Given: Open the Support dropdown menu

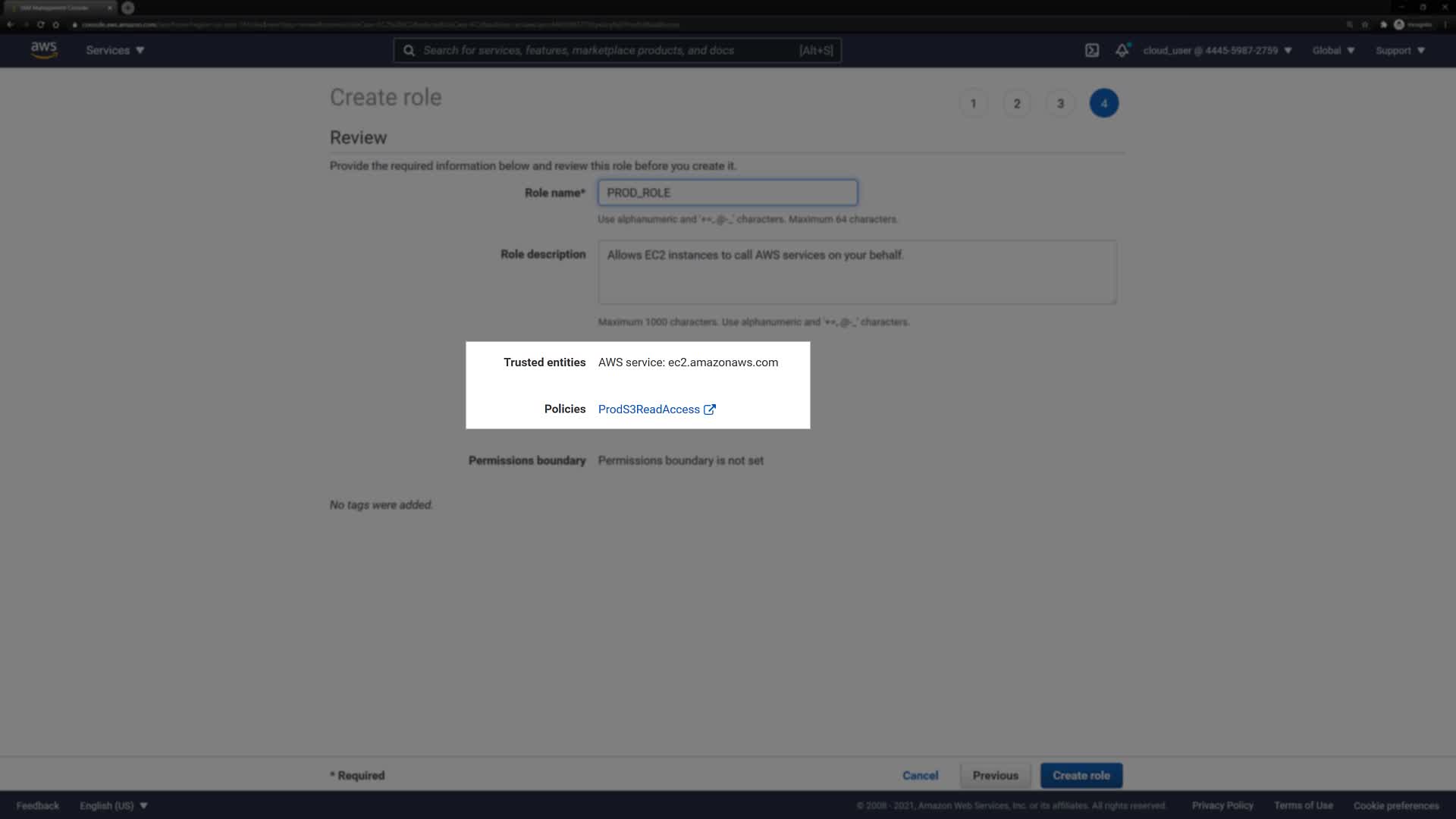Looking at the screenshot, I should coord(1400,50).
